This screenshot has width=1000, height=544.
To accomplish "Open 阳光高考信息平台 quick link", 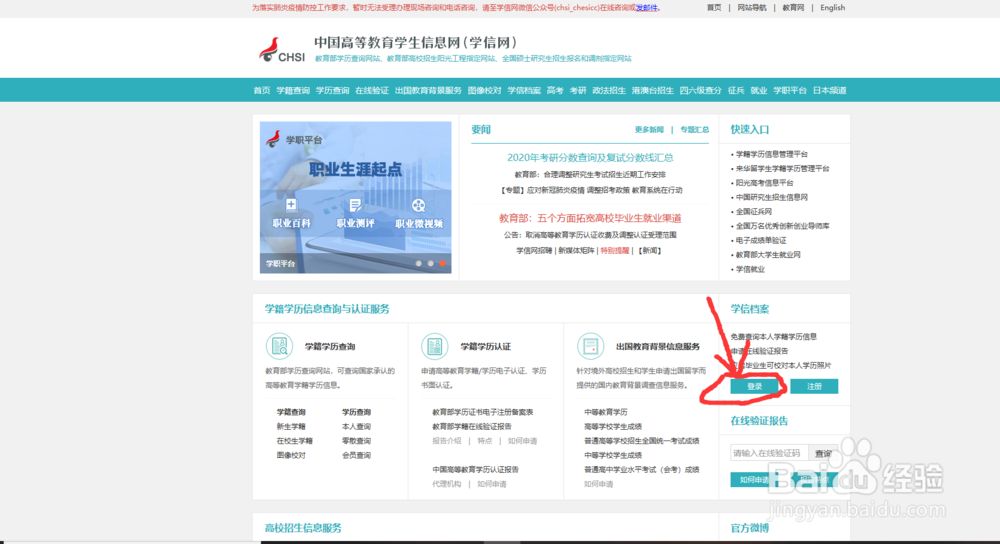I will pos(765,183).
